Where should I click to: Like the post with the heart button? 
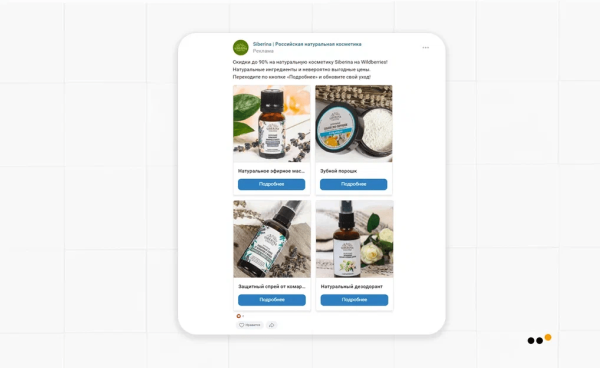pyautogui.click(x=249, y=325)
